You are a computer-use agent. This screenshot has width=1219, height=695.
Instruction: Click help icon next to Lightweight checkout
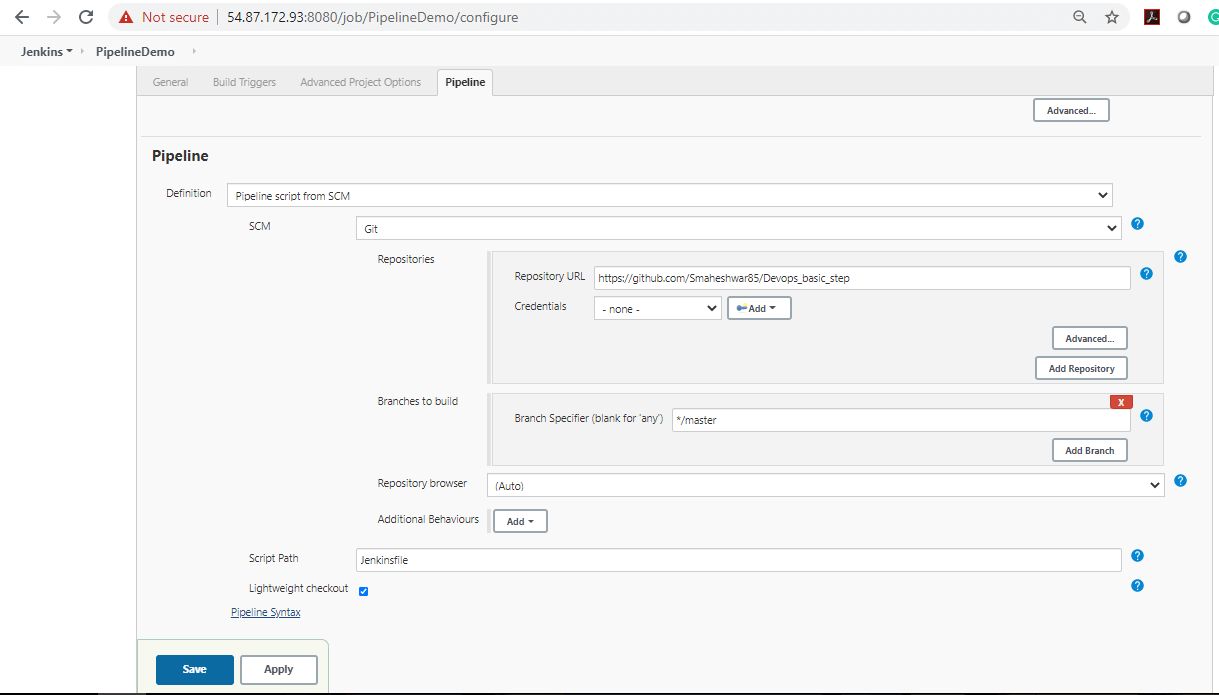1137,585
